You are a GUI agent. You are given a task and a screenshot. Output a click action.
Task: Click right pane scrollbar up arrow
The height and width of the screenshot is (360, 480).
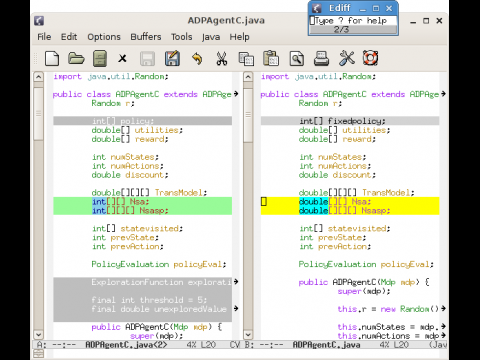tap(248, 77)
